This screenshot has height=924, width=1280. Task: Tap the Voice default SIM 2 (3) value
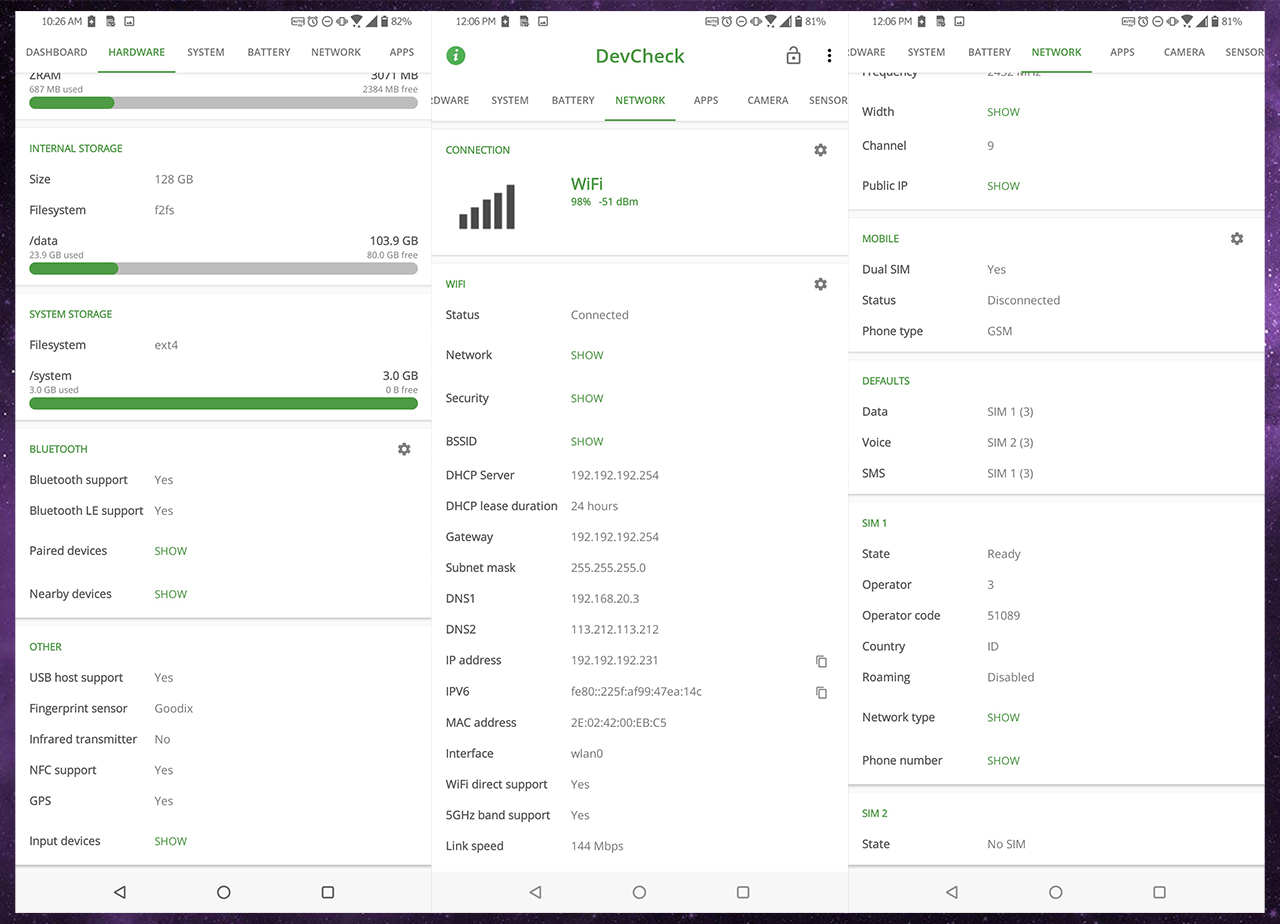coord(1010,442)
